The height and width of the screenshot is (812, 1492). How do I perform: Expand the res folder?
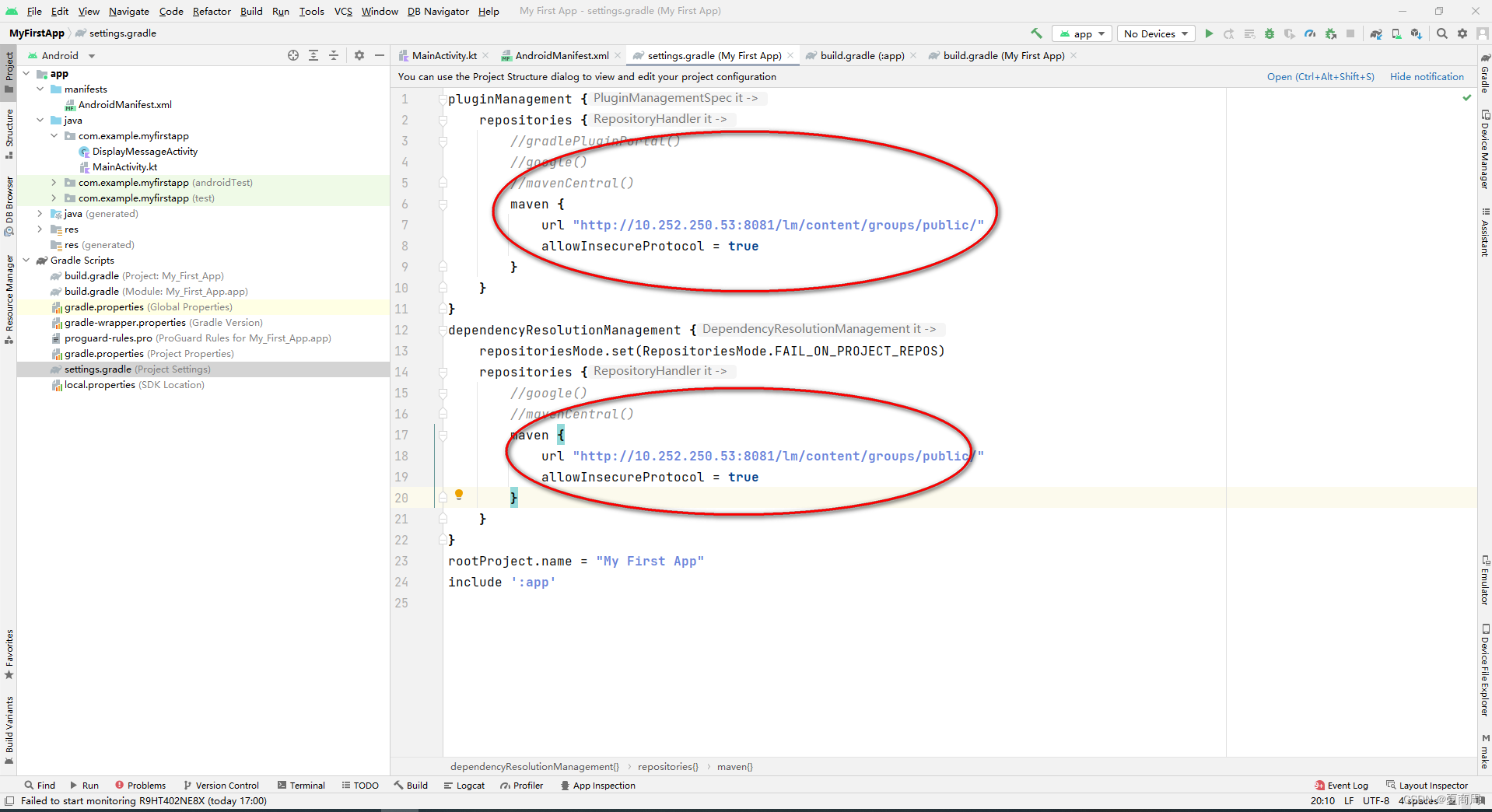[x=40, y=229]
